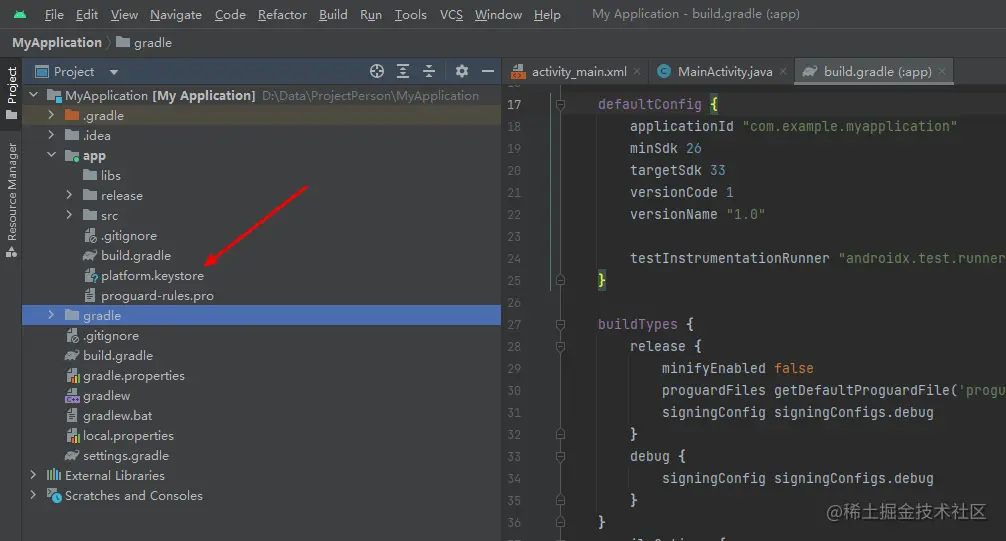
Task: Click the applicationId string in editor
Action: coord(849,126)
